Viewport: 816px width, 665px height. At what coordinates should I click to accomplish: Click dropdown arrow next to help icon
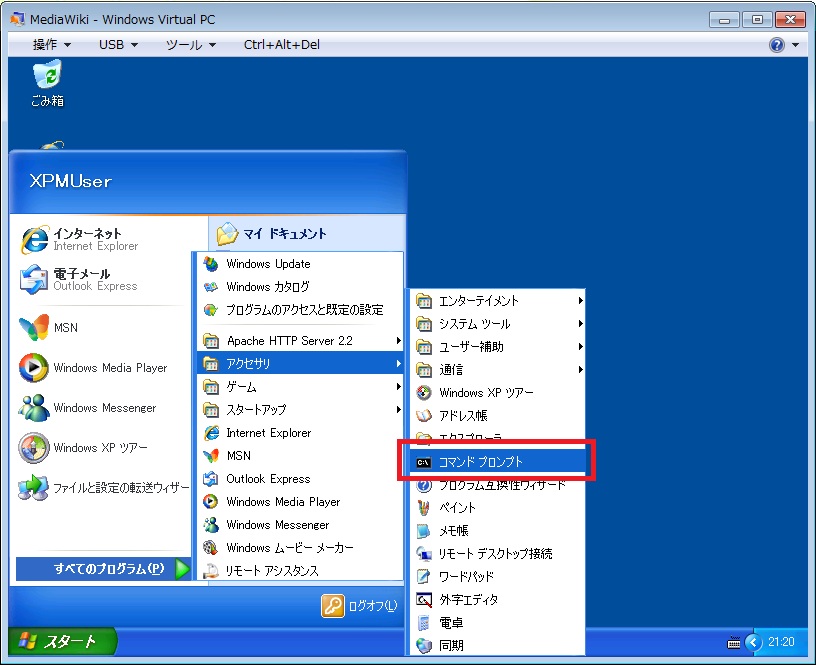[795, 45]
